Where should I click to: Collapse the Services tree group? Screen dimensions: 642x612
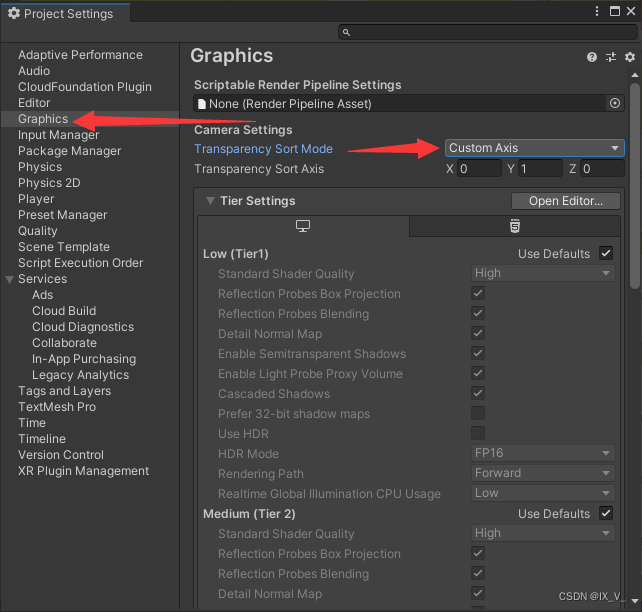(9, 279)
